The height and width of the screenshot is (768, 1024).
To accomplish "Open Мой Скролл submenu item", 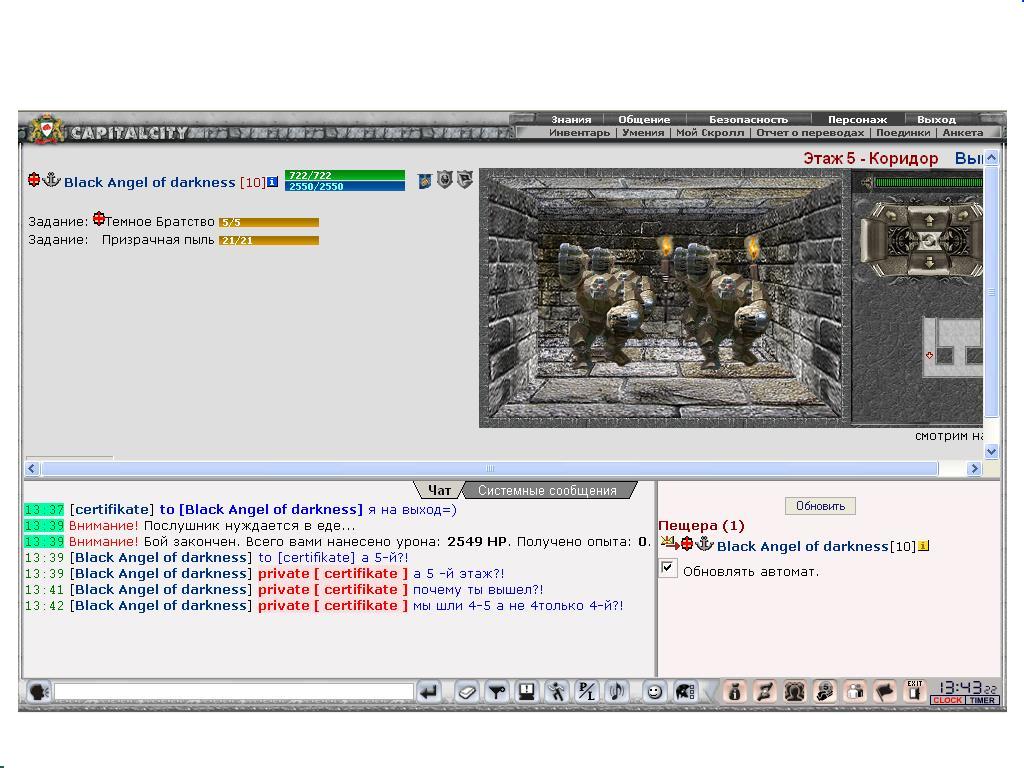I will click(x=710, y=133).
